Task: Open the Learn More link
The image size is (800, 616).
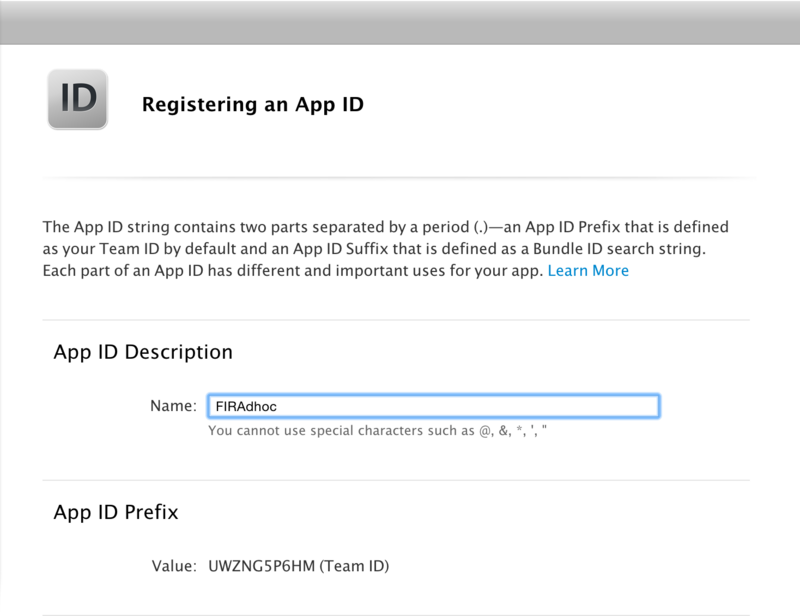Action: pyautogui.click(x=588, y=270)
